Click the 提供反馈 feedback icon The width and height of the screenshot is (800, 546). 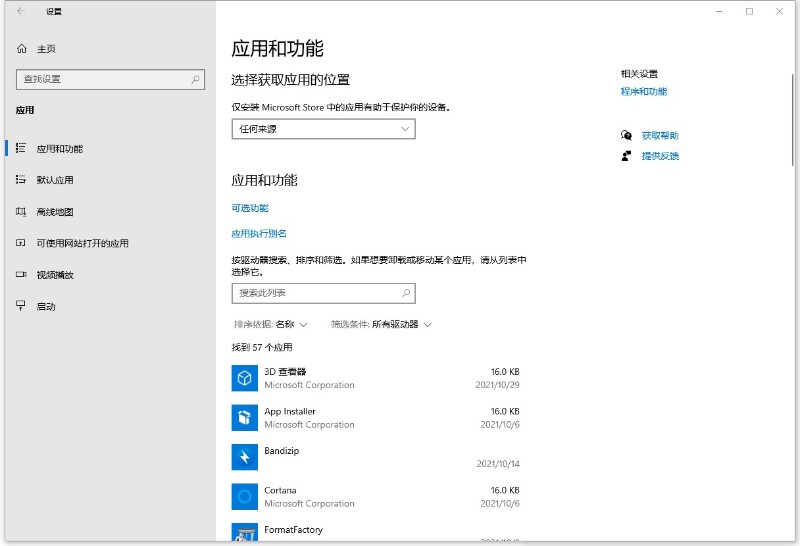626,156
